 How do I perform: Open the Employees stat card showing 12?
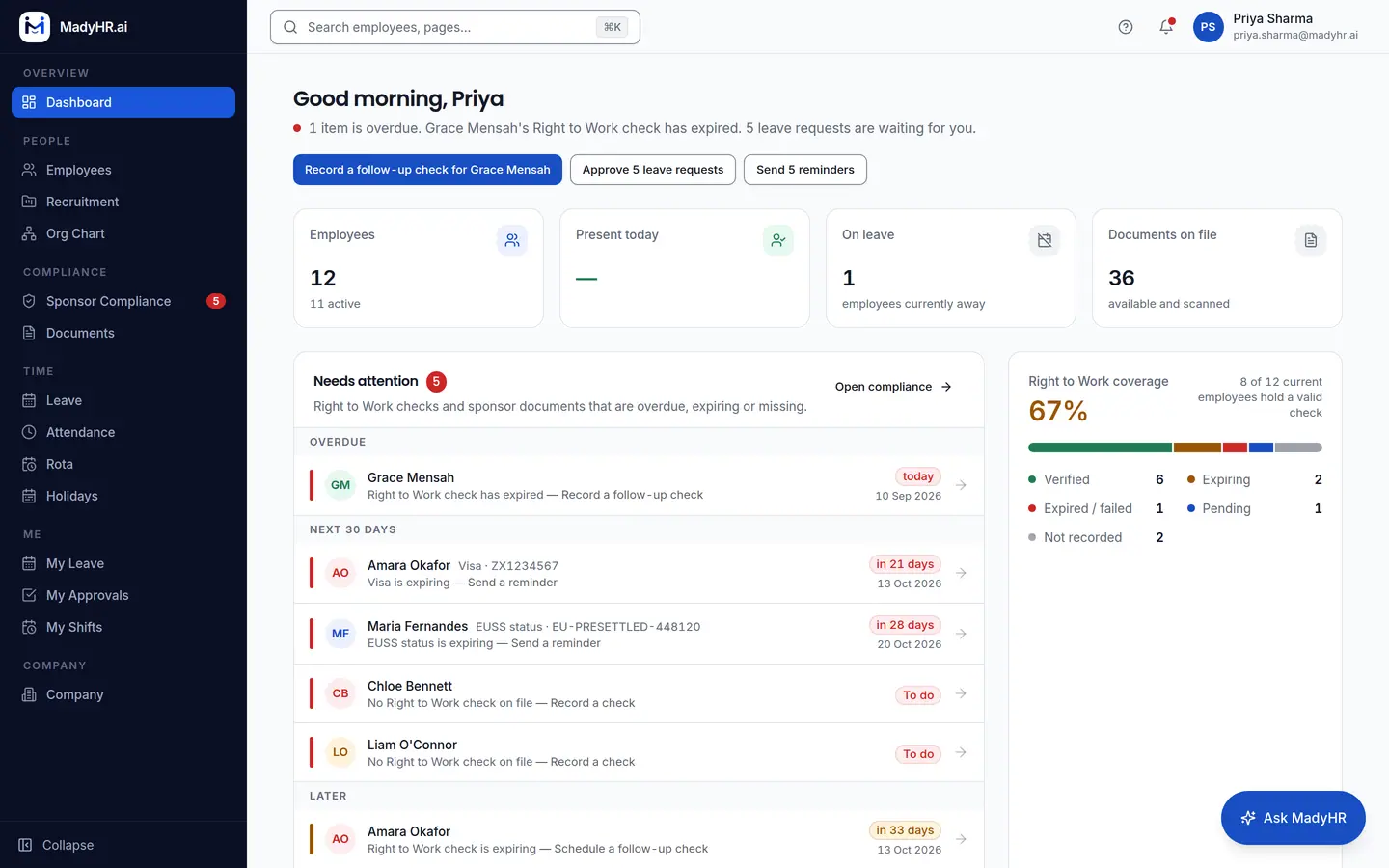tap(419, 268)
